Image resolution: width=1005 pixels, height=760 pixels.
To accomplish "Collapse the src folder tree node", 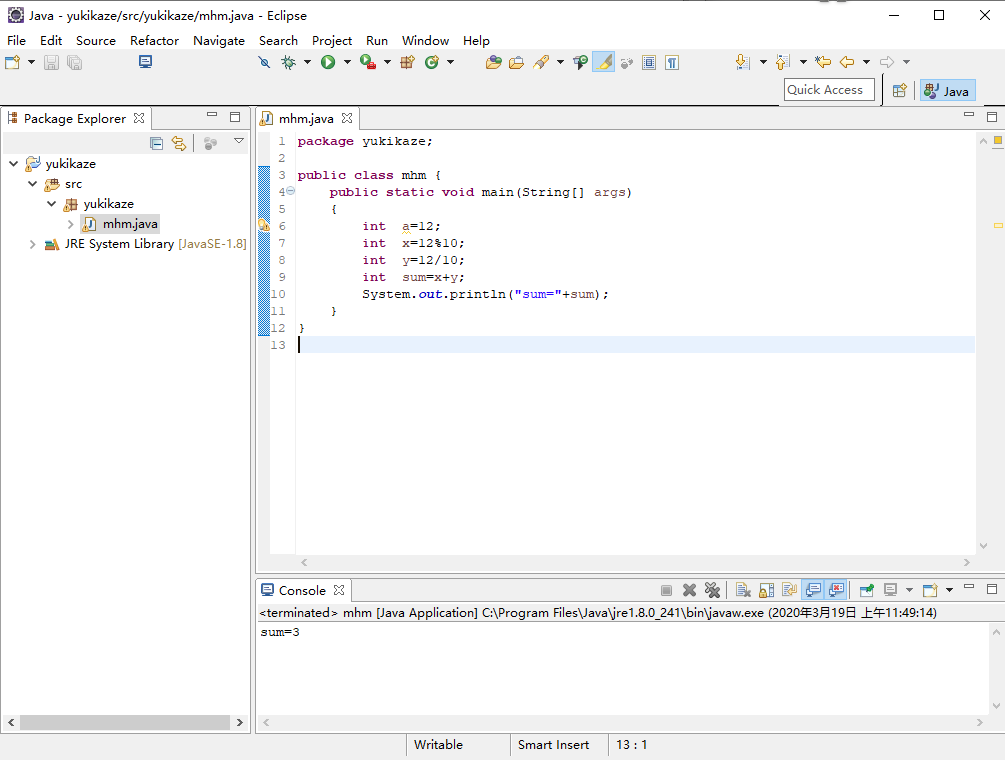I will pos(32,184).
